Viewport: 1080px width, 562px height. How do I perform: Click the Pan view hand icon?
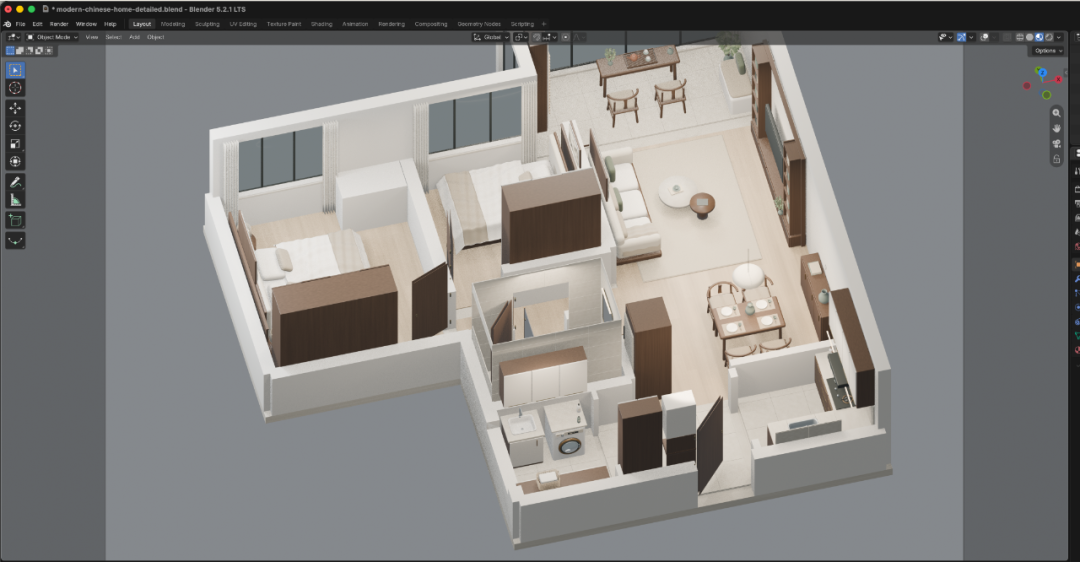click(x=1056, y=128)
